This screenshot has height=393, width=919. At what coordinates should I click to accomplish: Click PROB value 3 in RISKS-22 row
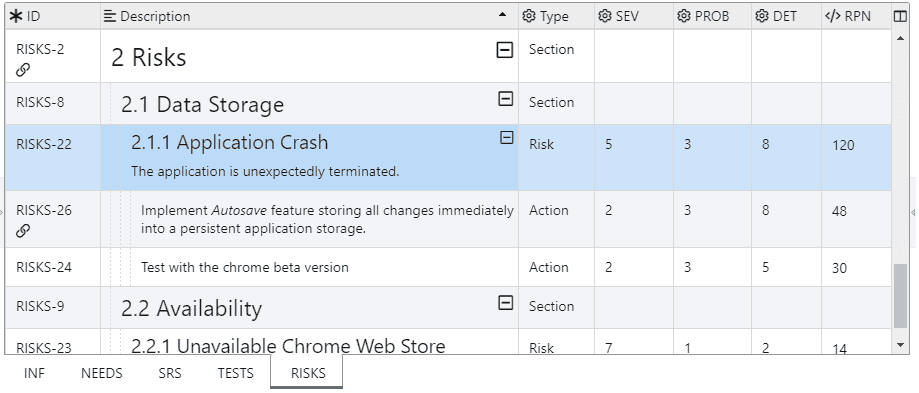coord(687,144)
